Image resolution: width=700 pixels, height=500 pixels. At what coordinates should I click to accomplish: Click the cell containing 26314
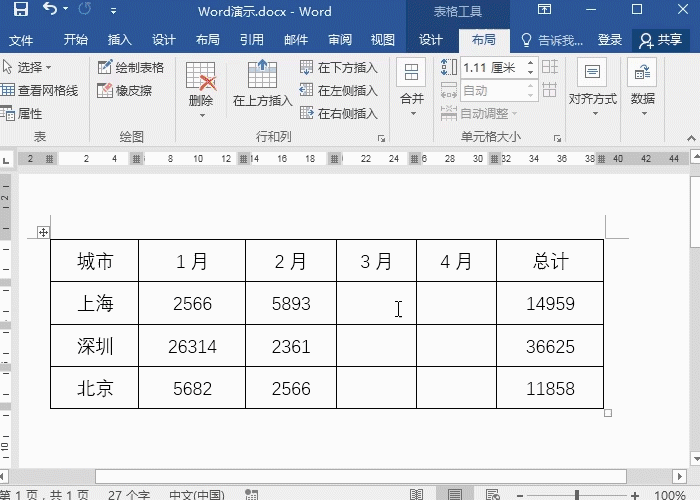(192, 346)
